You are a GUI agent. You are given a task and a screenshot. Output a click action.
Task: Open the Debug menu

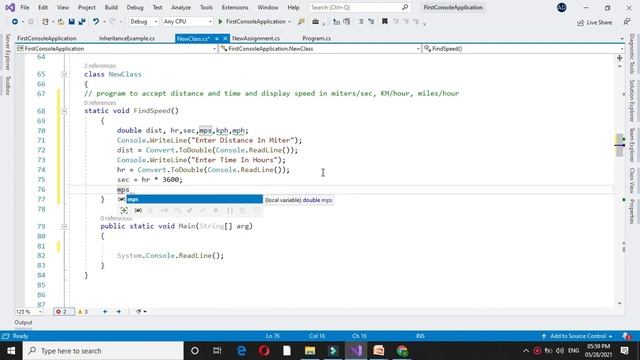pyautogui.click(x=135, y=7)
